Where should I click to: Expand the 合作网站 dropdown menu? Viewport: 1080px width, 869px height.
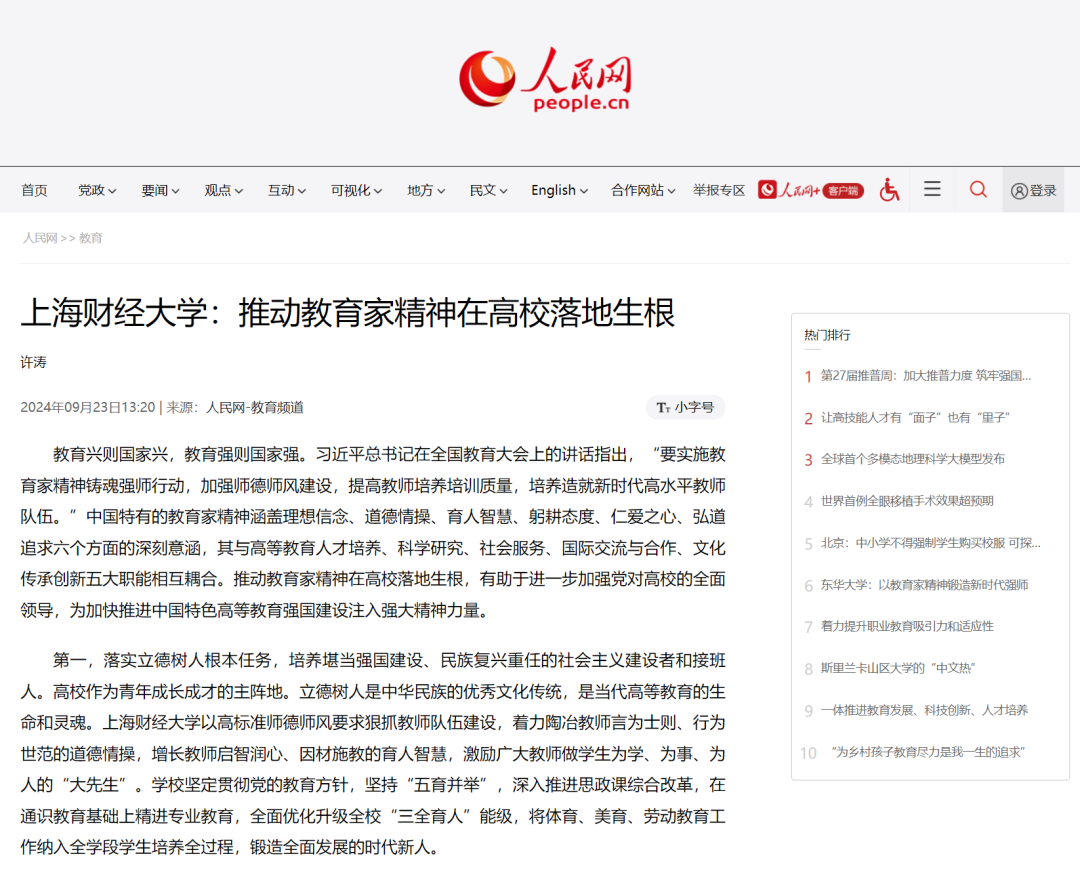pyautogui.click(x=643, y=190)
